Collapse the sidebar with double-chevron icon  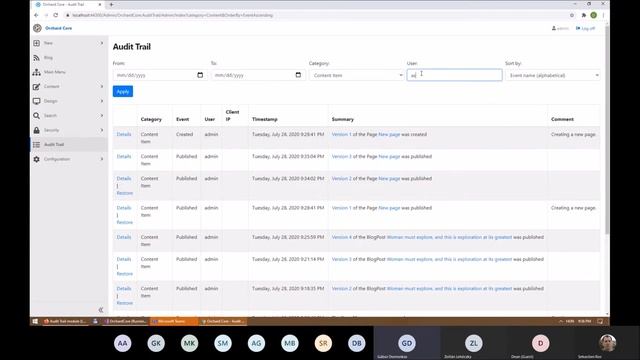click(x=101, y=310)
